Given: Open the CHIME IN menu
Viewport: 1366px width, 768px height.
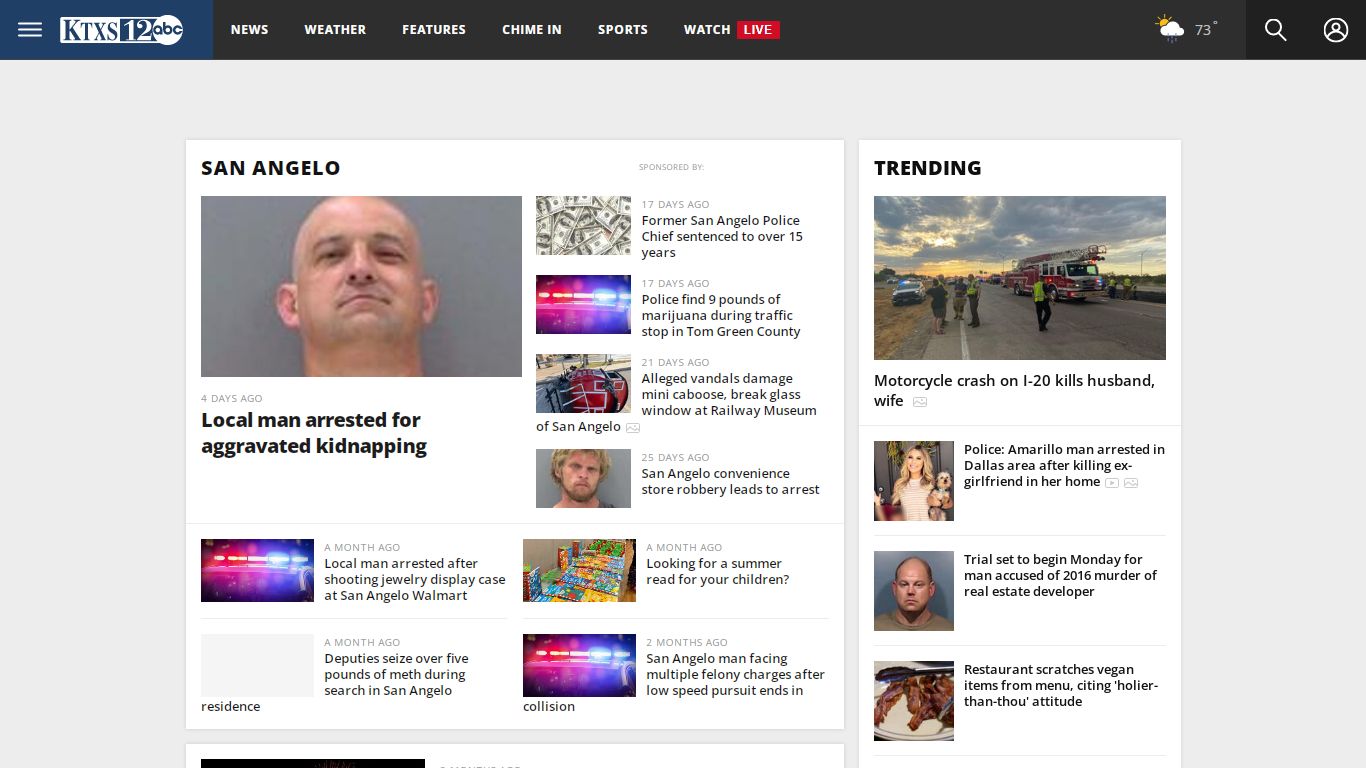Looking at the screenshot, I should (x=532, y=30).
